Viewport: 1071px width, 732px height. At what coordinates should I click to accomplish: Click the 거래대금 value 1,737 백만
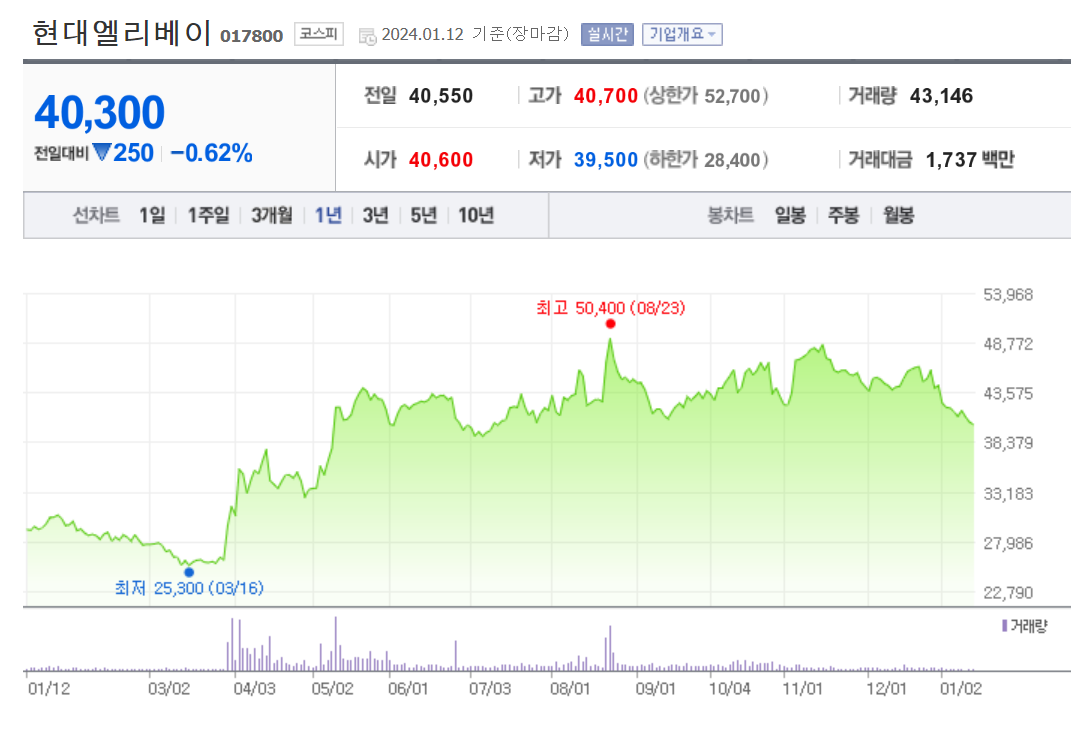coord(970,160)
